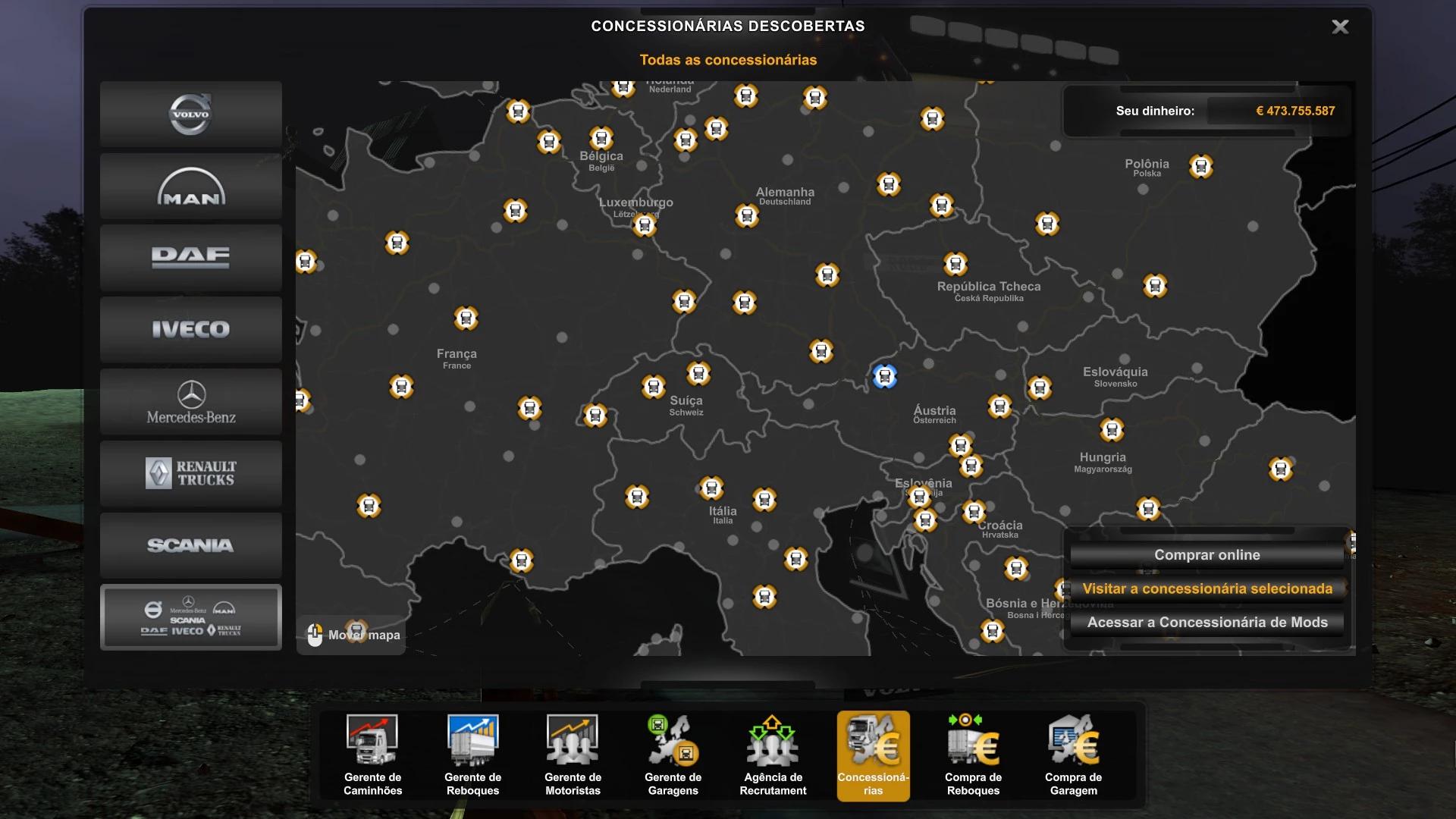
Task: Click Comprar online button
Action: click(x=1207, y=555)
